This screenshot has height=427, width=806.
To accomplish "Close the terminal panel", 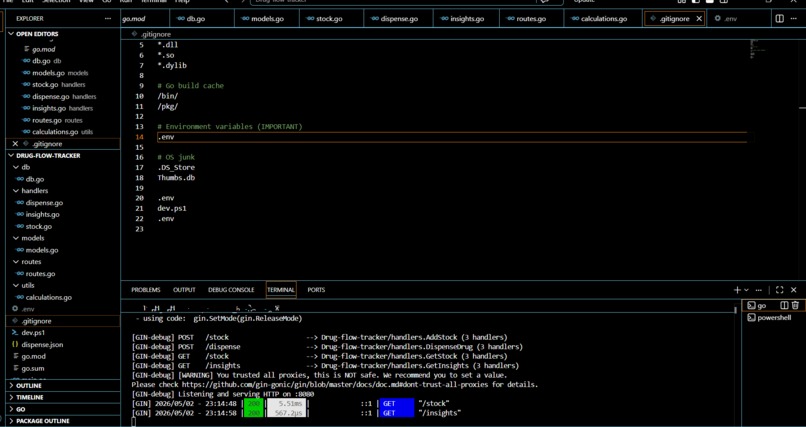I will [x=794, y=290].
